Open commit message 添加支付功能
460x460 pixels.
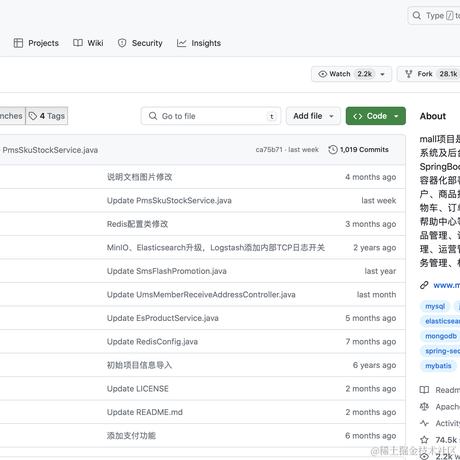point(131,436)
